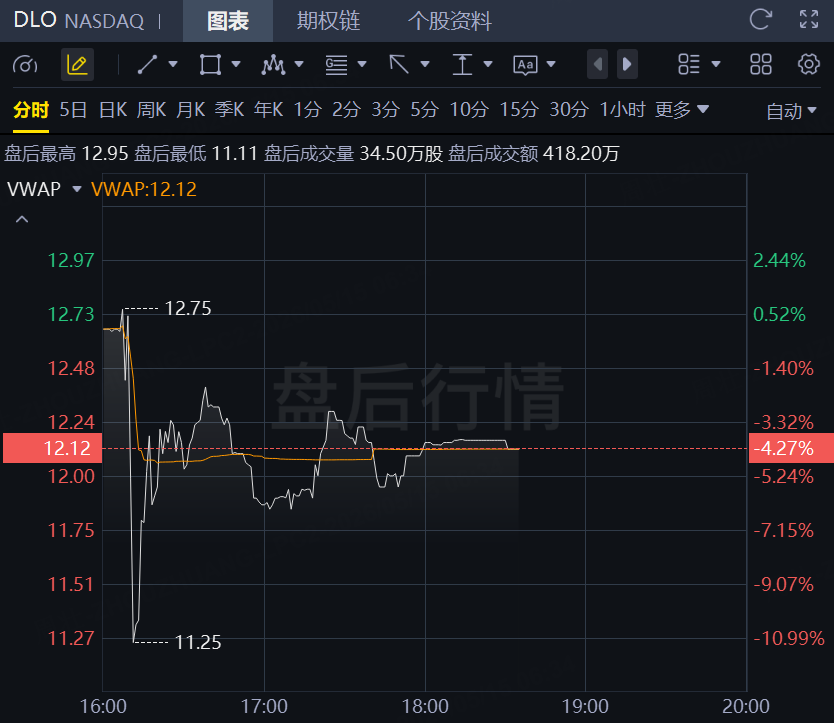
Task: Switch to the 期权链 tab
Action: [x=328, y=21]
